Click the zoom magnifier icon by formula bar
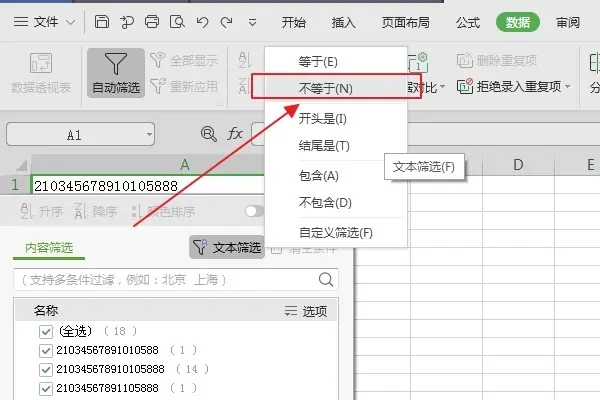Viewport: 600px width, 400px height. [x=209, y=134]
